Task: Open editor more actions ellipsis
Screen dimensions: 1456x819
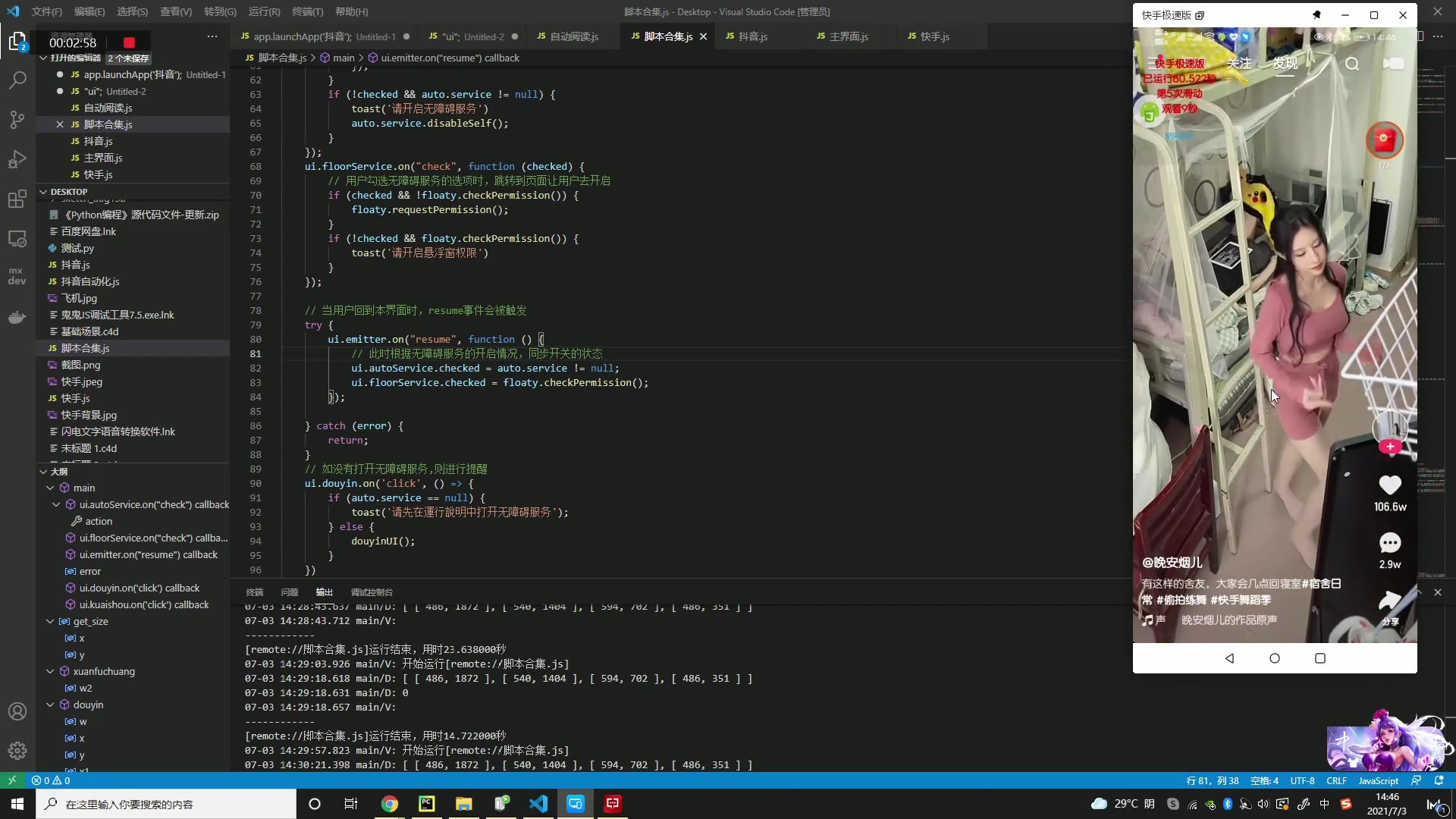Action: coord(1438,36)
